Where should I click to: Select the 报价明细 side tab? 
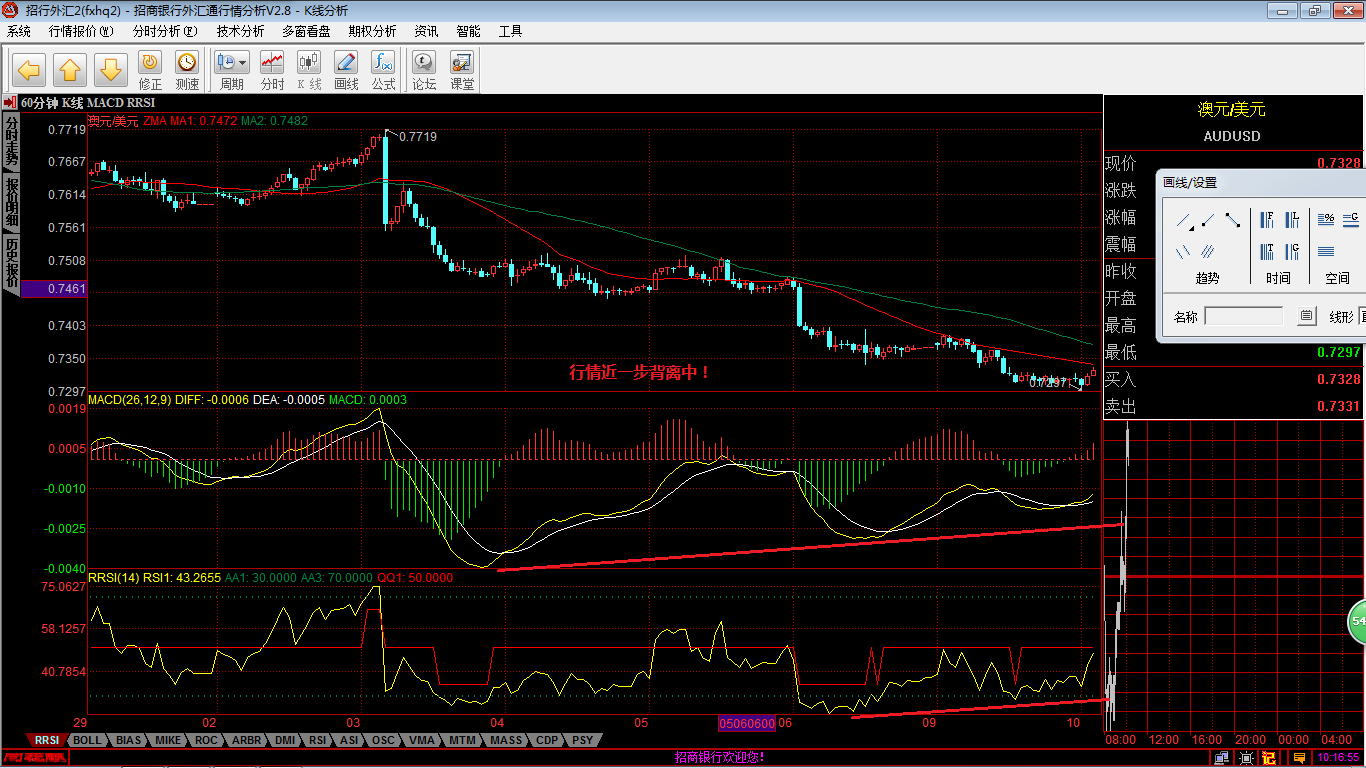[x=12, y=203]
